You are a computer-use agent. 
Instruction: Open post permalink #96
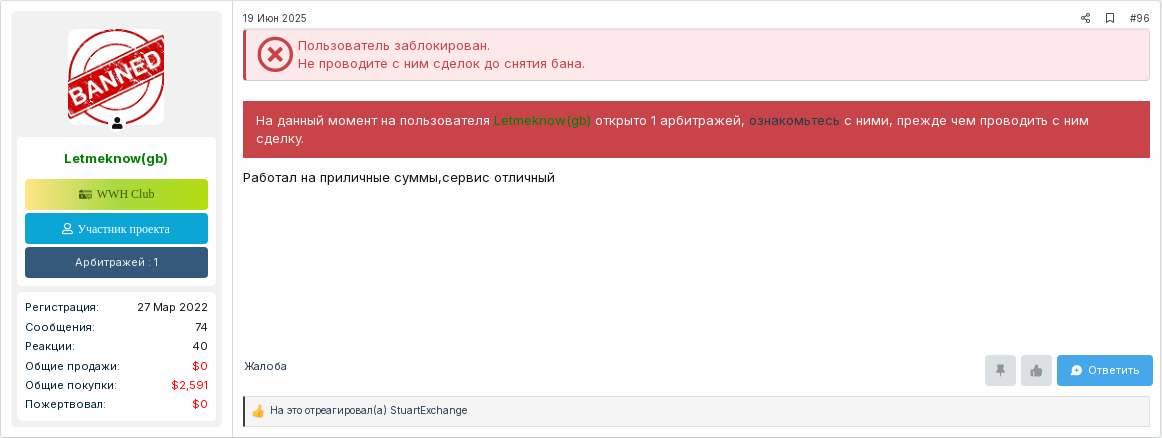pyautogui.click(x=1139, y=19)
